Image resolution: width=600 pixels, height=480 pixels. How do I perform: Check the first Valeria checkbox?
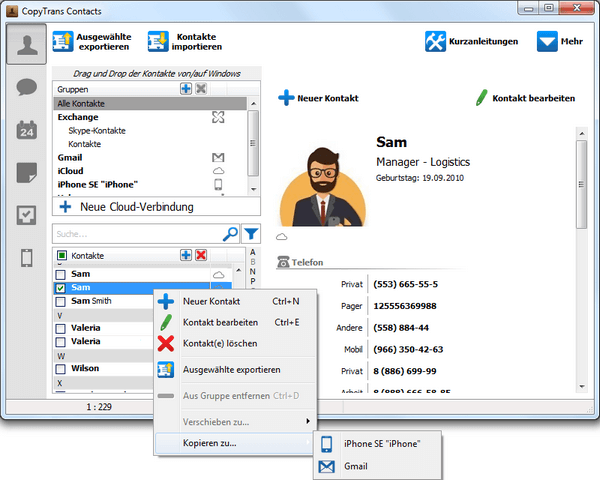[x=60, y=328]
